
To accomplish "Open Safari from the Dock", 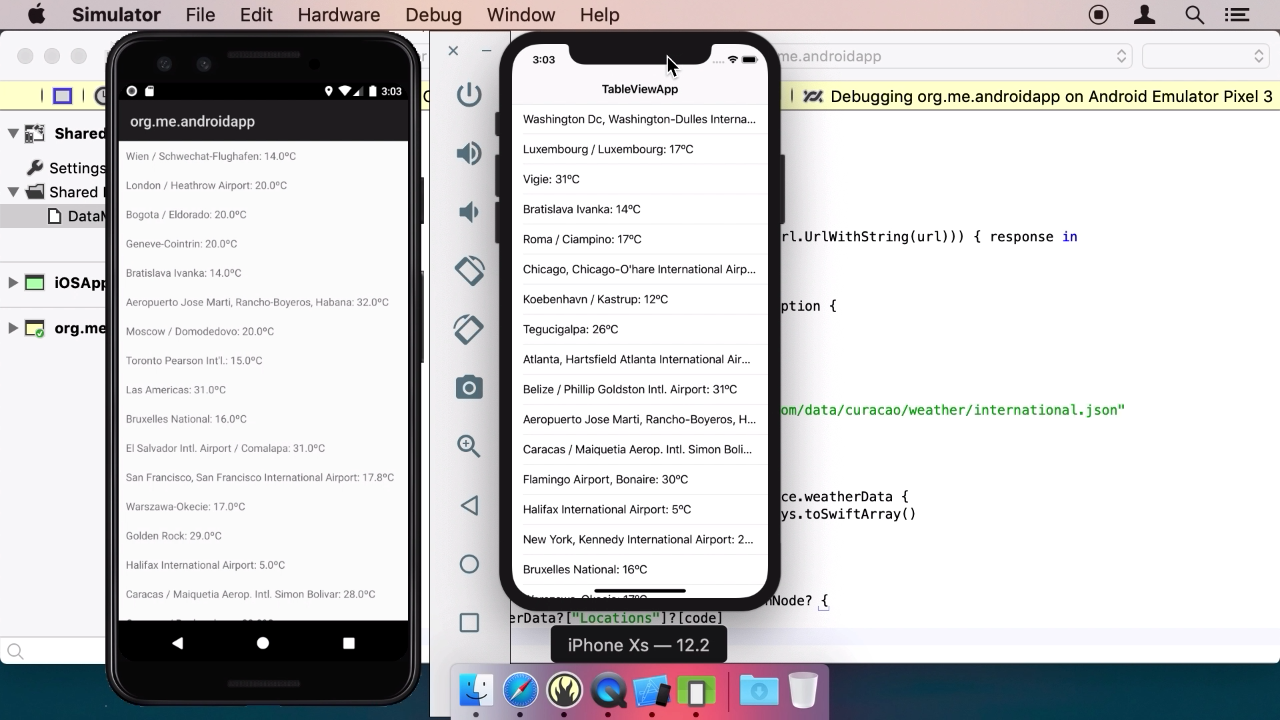I will [521, 690].
